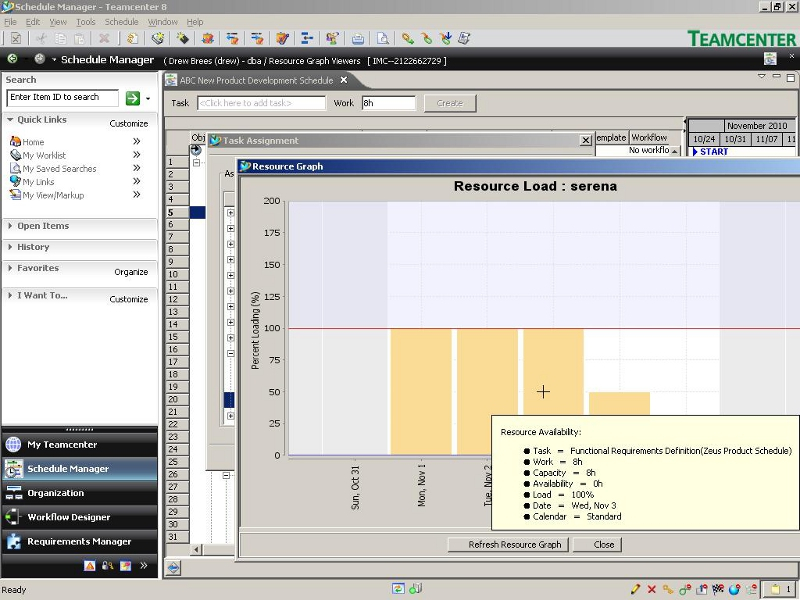Open My Teamcenter application
800x600 pixels.
80,444
